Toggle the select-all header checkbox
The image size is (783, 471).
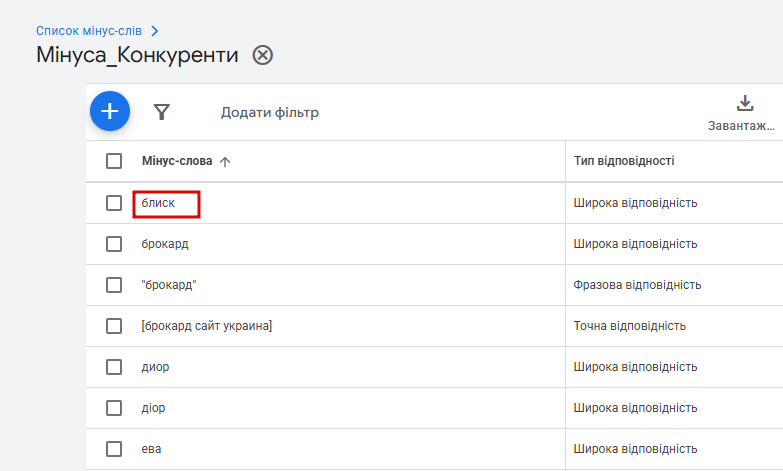coord(114,161)
